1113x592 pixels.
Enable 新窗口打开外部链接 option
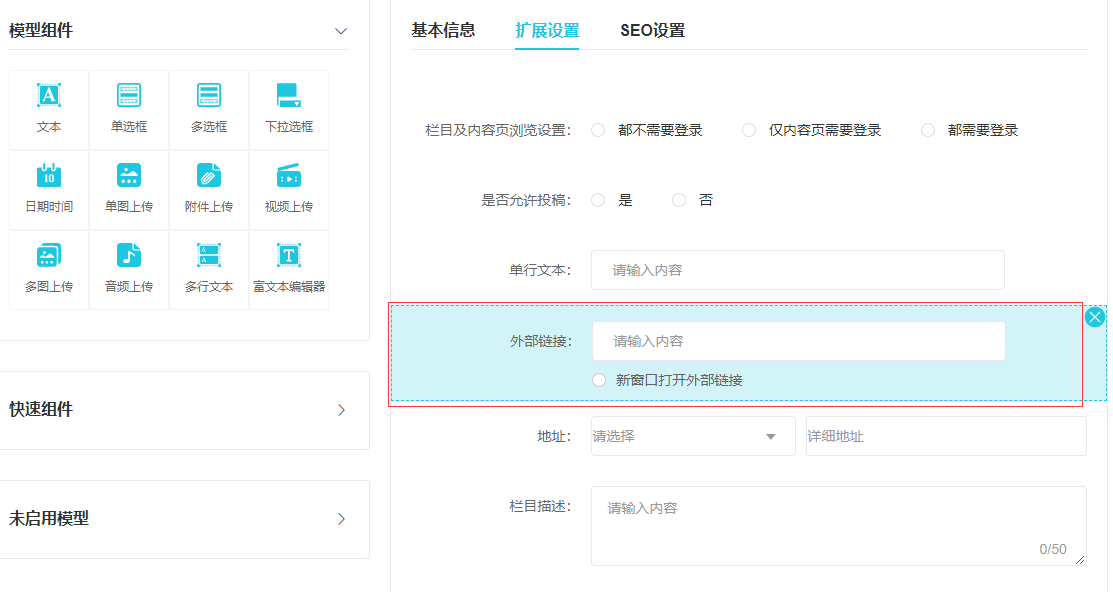pyautogui.click(x=599, y=380)
